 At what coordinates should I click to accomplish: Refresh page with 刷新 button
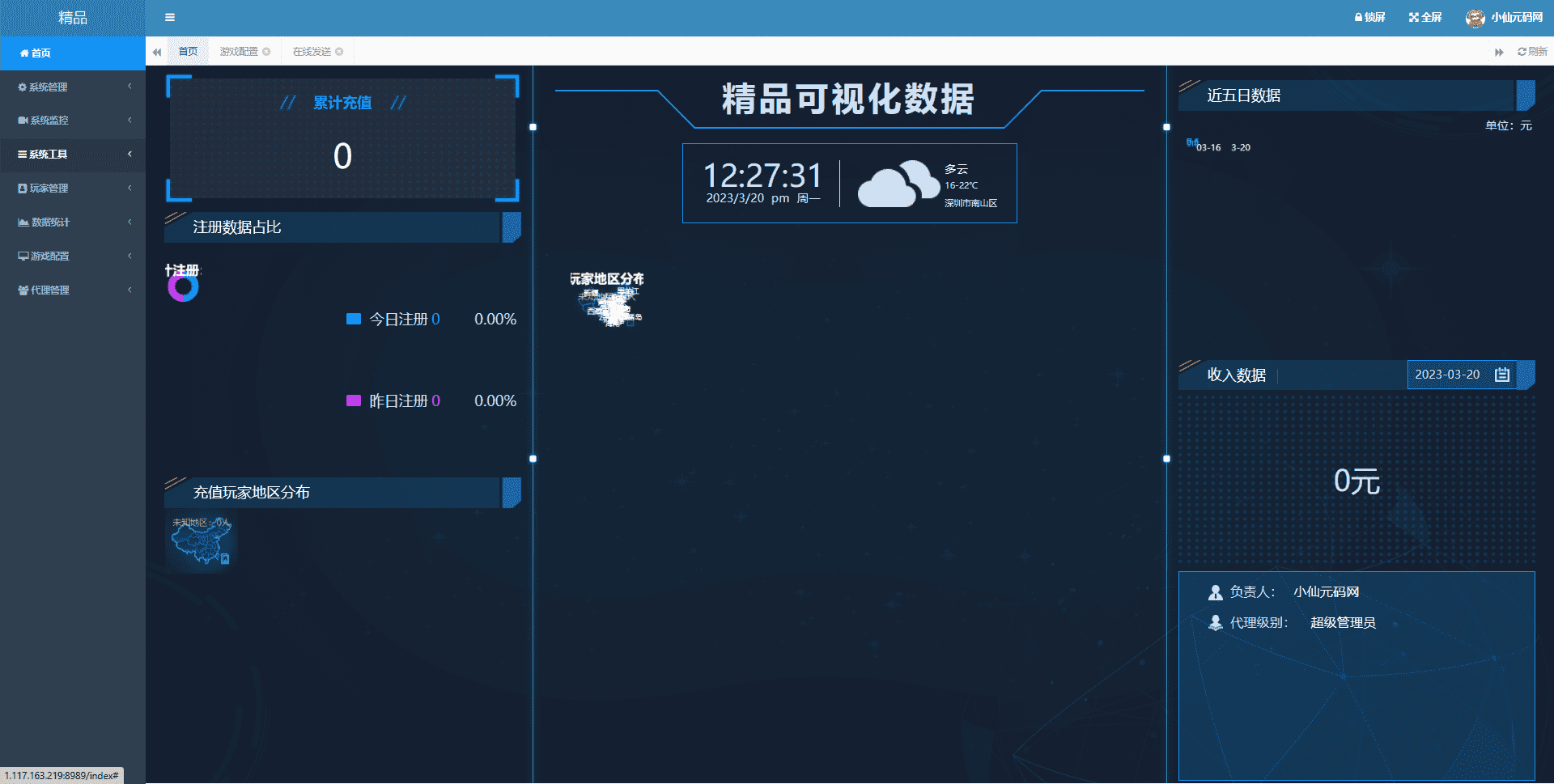[1532, 52]
